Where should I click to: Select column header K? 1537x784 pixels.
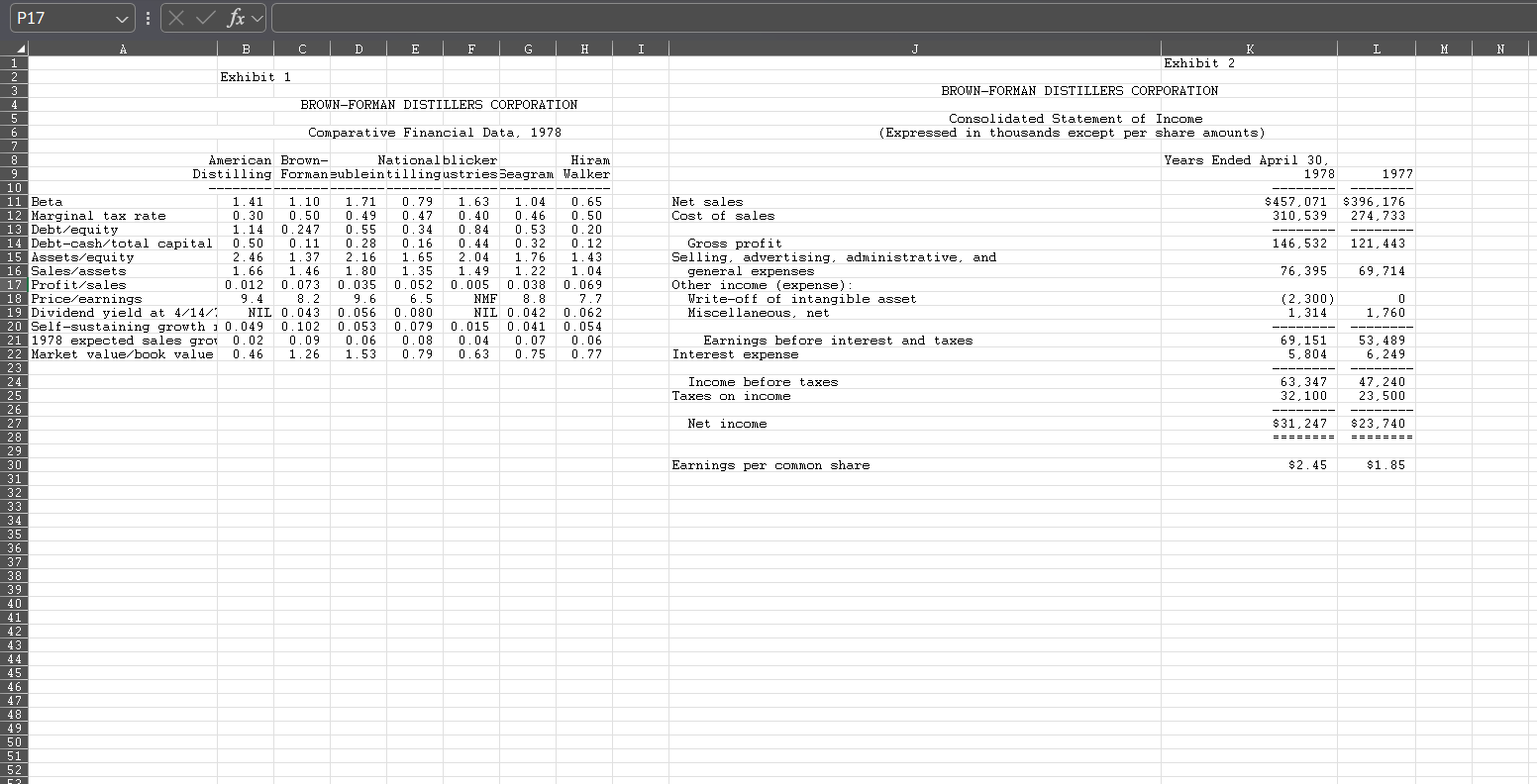[1249, 48]
